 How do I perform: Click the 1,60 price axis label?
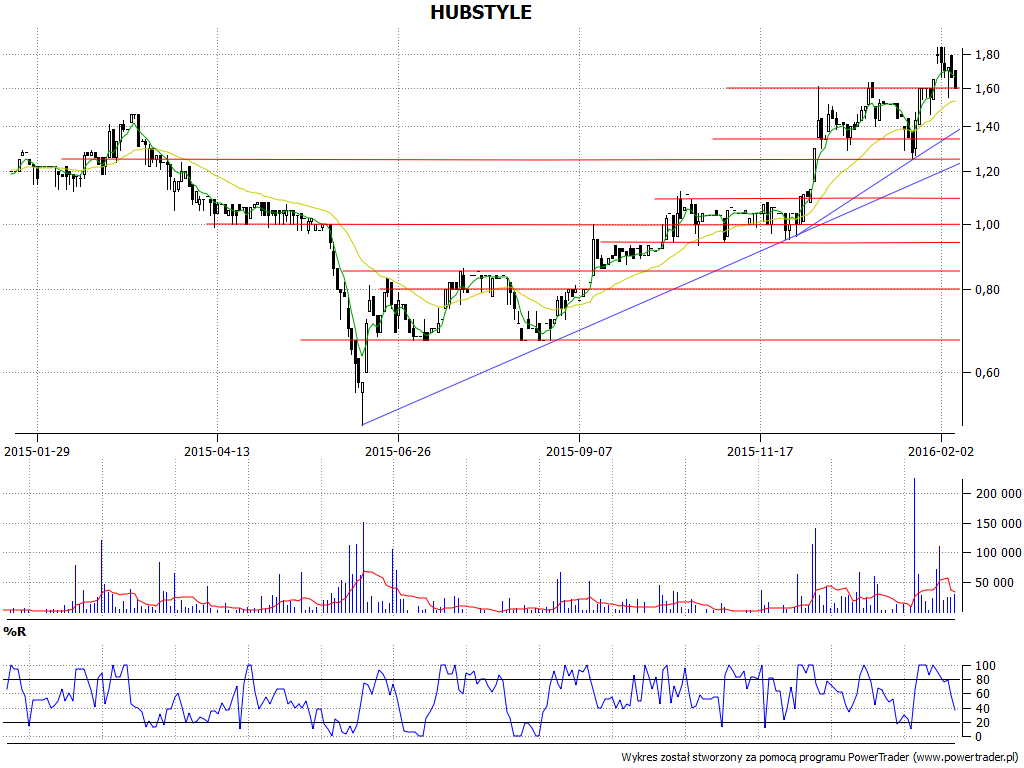[x=987, y=89]
